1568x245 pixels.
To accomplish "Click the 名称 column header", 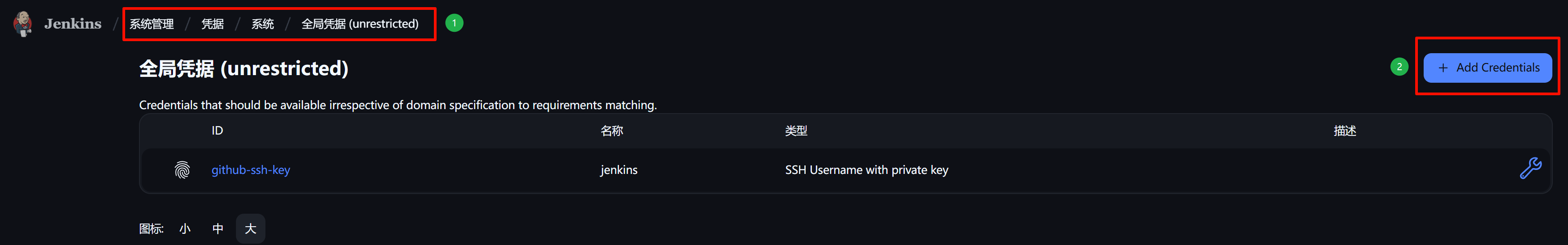I will click(611, 131).
